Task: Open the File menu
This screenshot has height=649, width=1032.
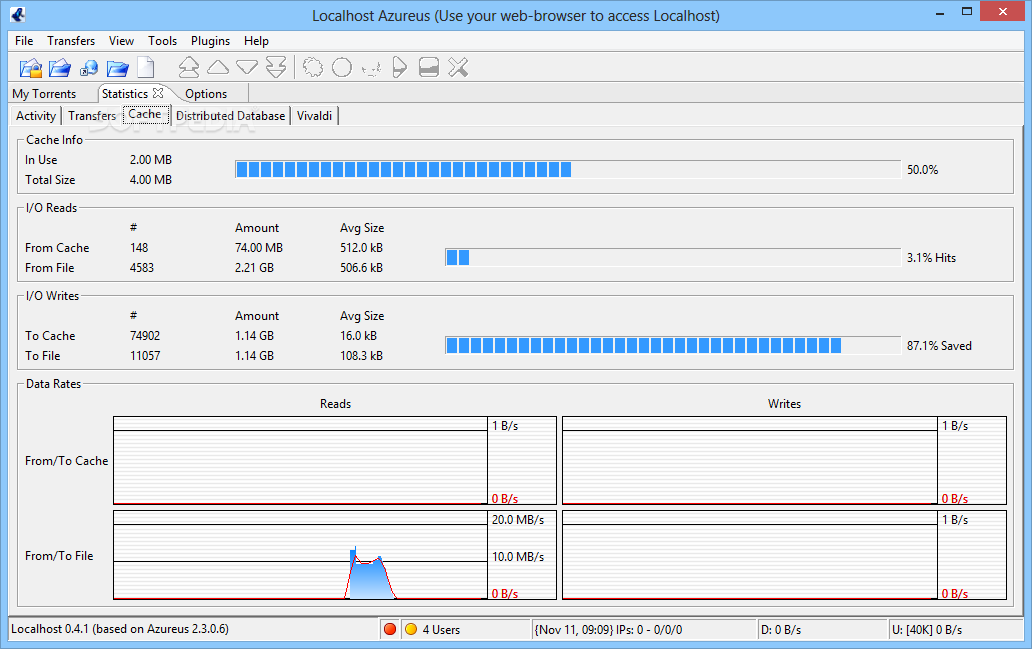Action: point(24,41)
